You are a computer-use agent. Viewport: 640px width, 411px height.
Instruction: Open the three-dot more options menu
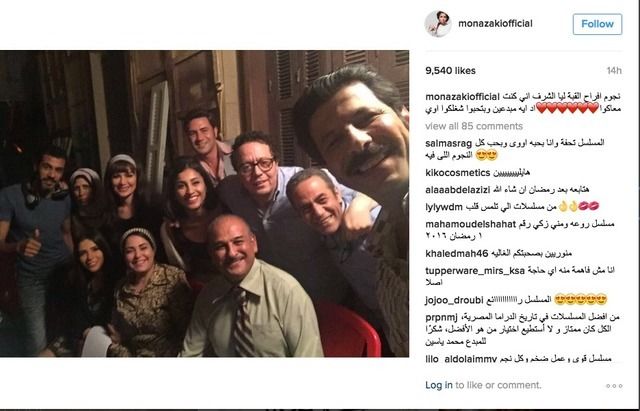point(614,386)
